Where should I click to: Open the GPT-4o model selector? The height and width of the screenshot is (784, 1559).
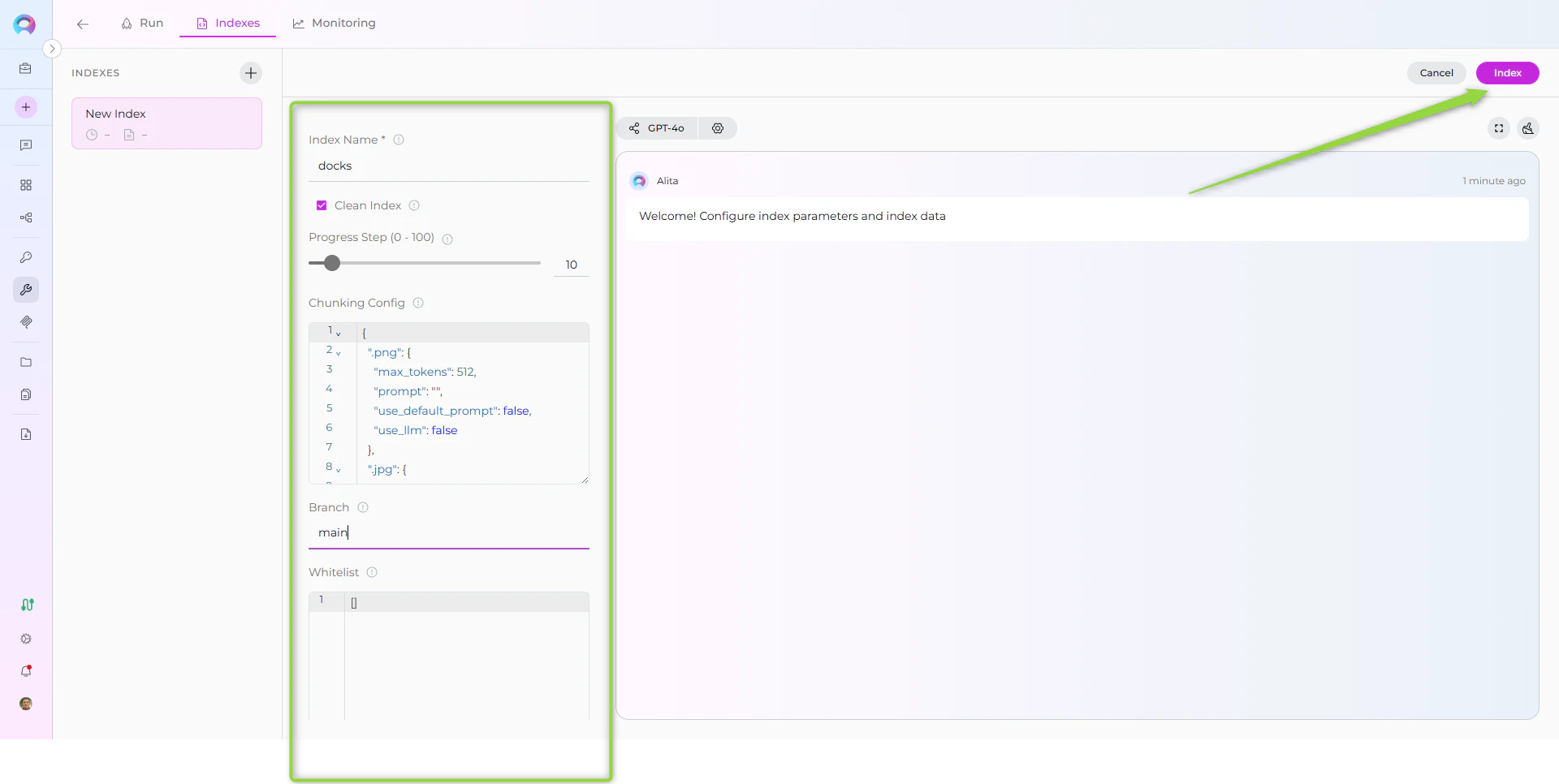coord(658,128)
